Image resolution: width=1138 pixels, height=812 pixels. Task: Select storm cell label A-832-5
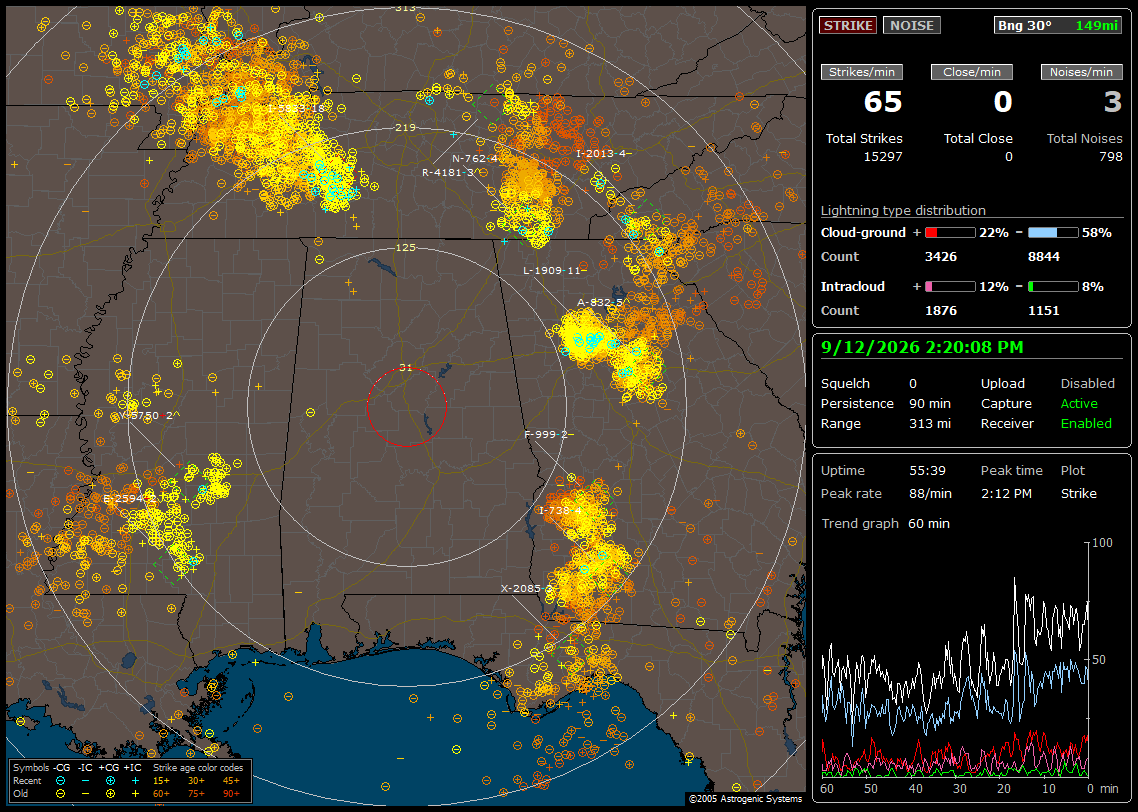tap(599, 303)
